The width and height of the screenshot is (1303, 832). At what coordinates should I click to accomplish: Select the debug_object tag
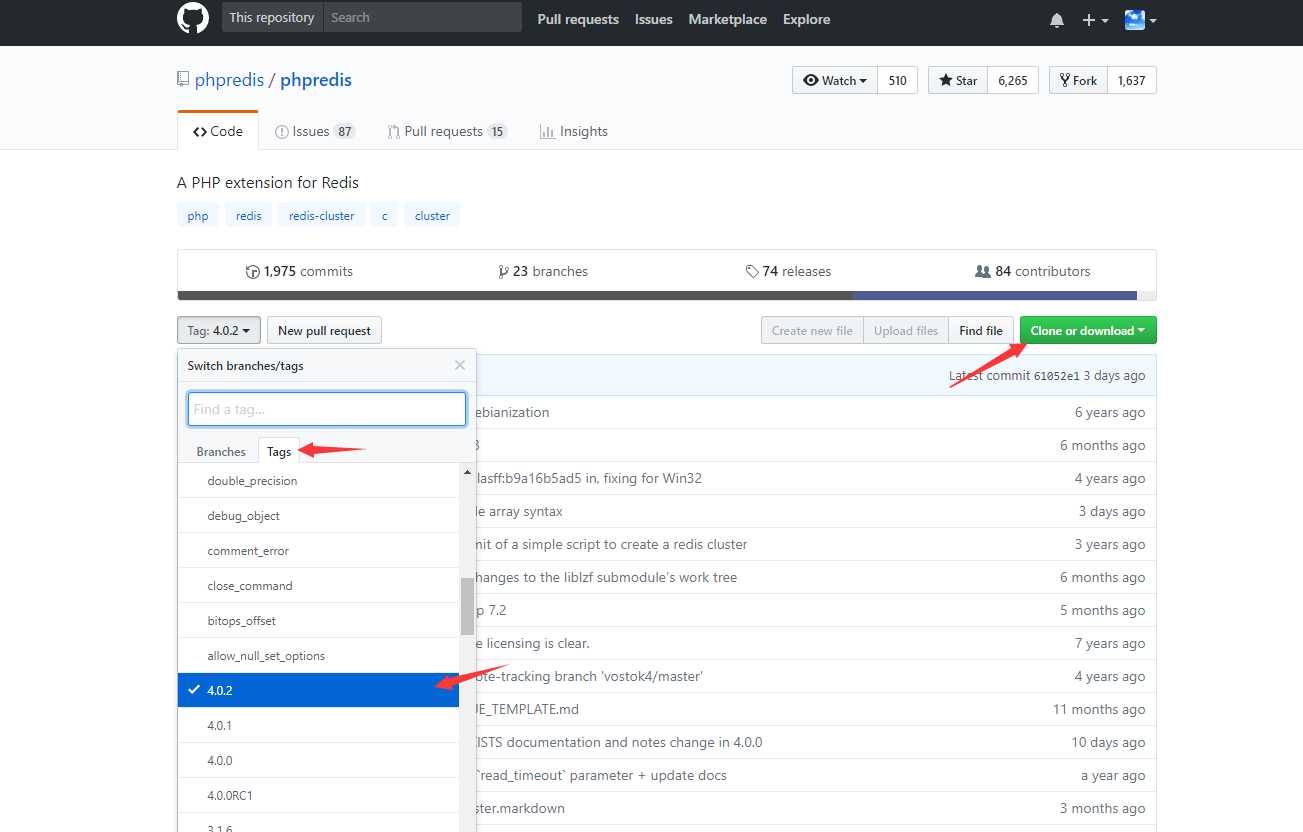[318, 516]
